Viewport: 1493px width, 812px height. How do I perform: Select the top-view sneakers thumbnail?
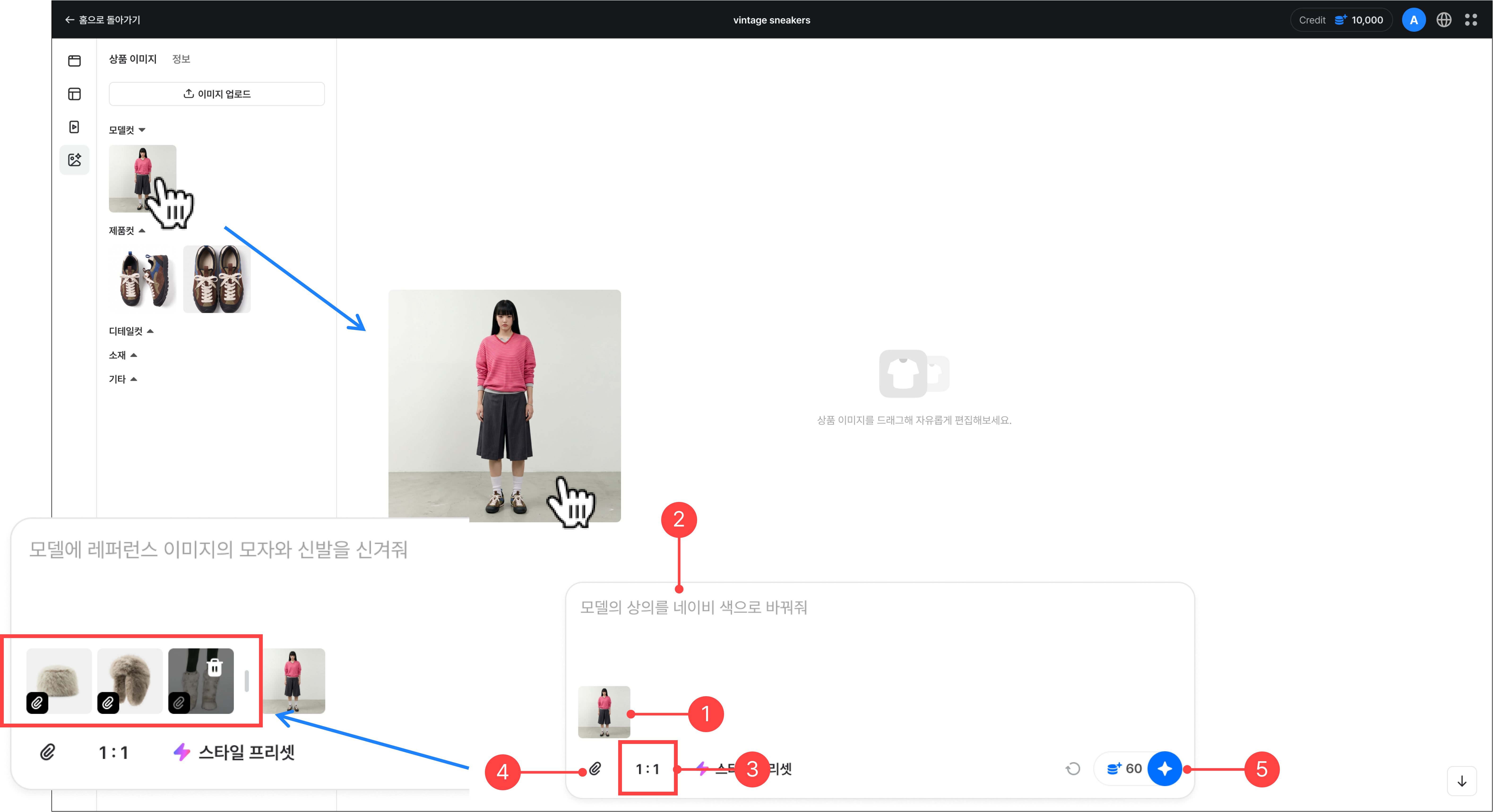(217, 279)
